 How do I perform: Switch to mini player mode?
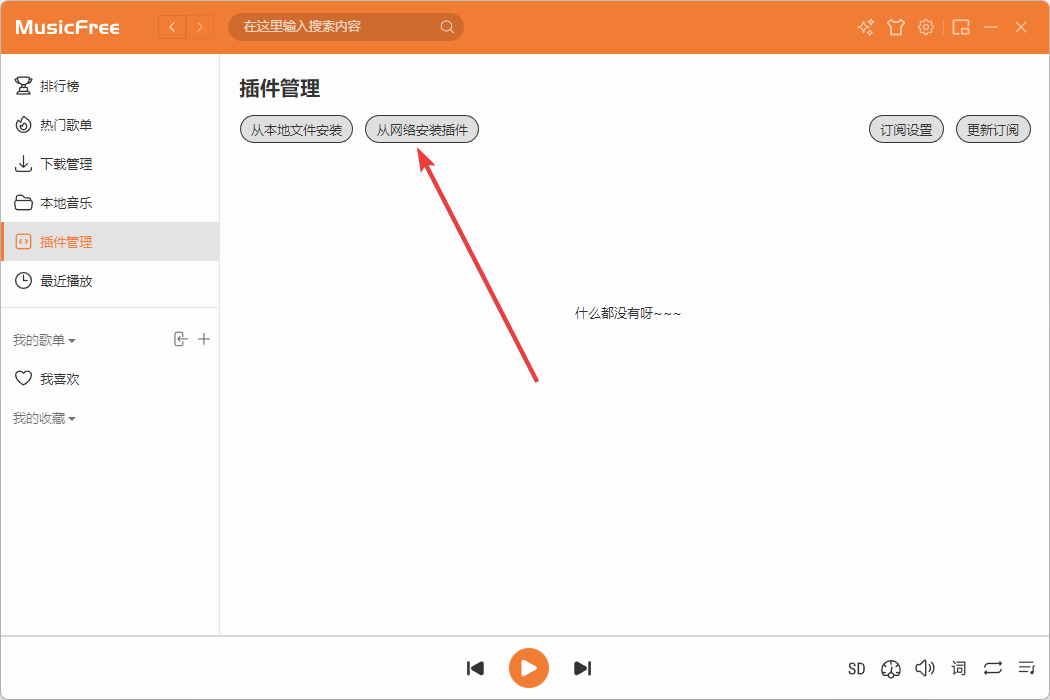[x=961, y=27]
